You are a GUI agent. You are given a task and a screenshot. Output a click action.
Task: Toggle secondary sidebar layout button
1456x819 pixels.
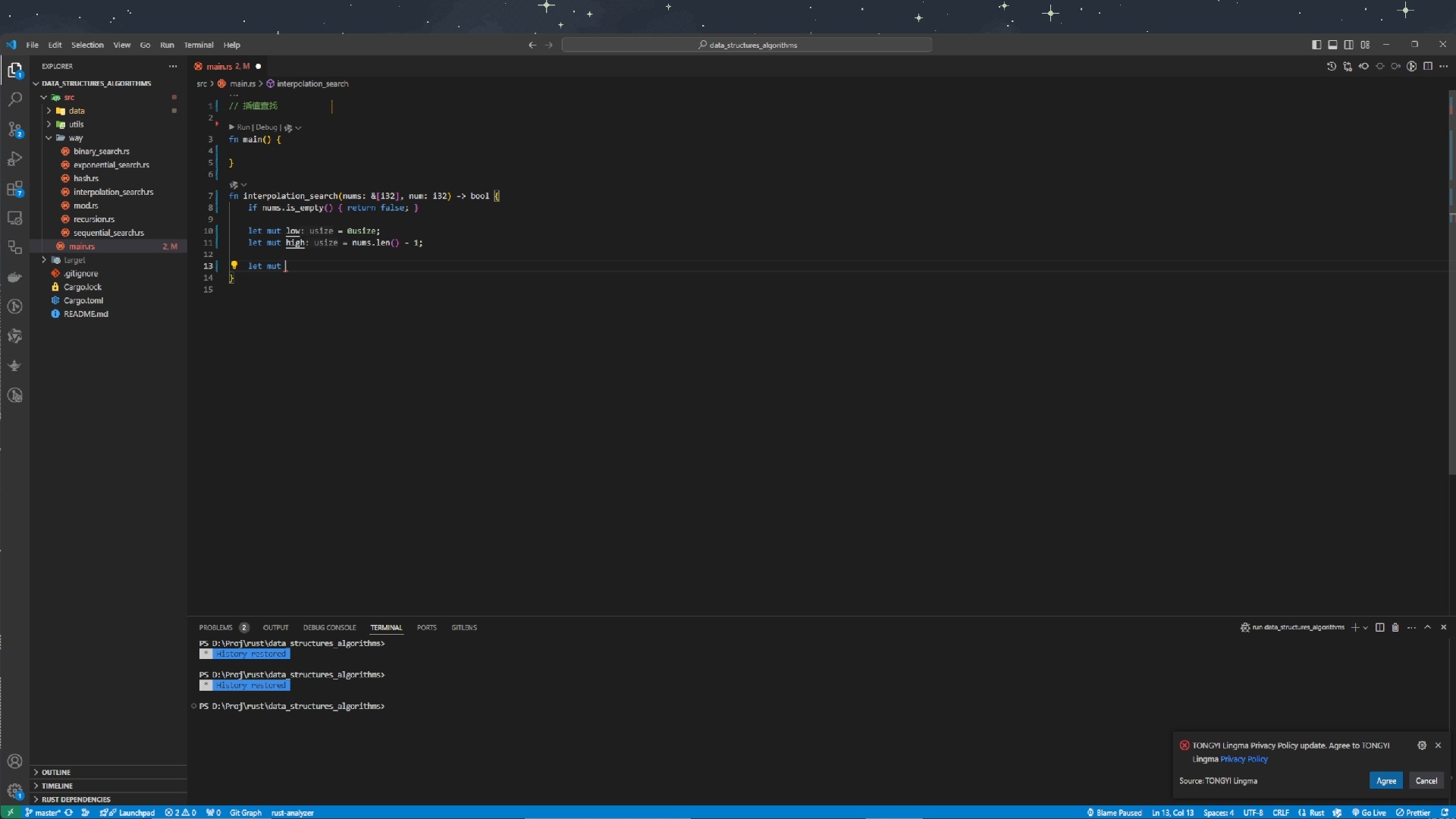(1348, 45)
